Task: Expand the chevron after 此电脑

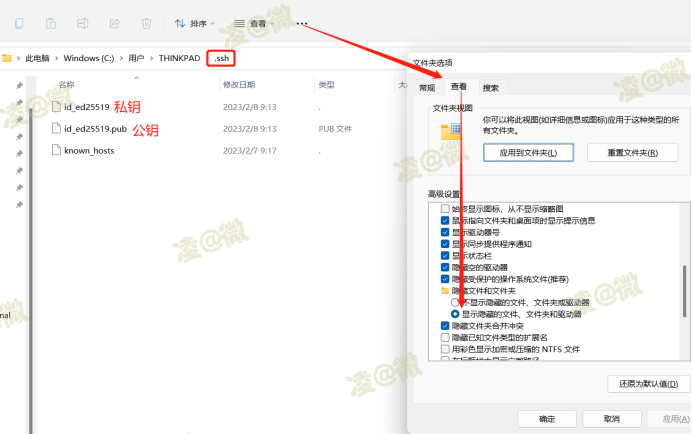Action: click(x=56, y=58)
